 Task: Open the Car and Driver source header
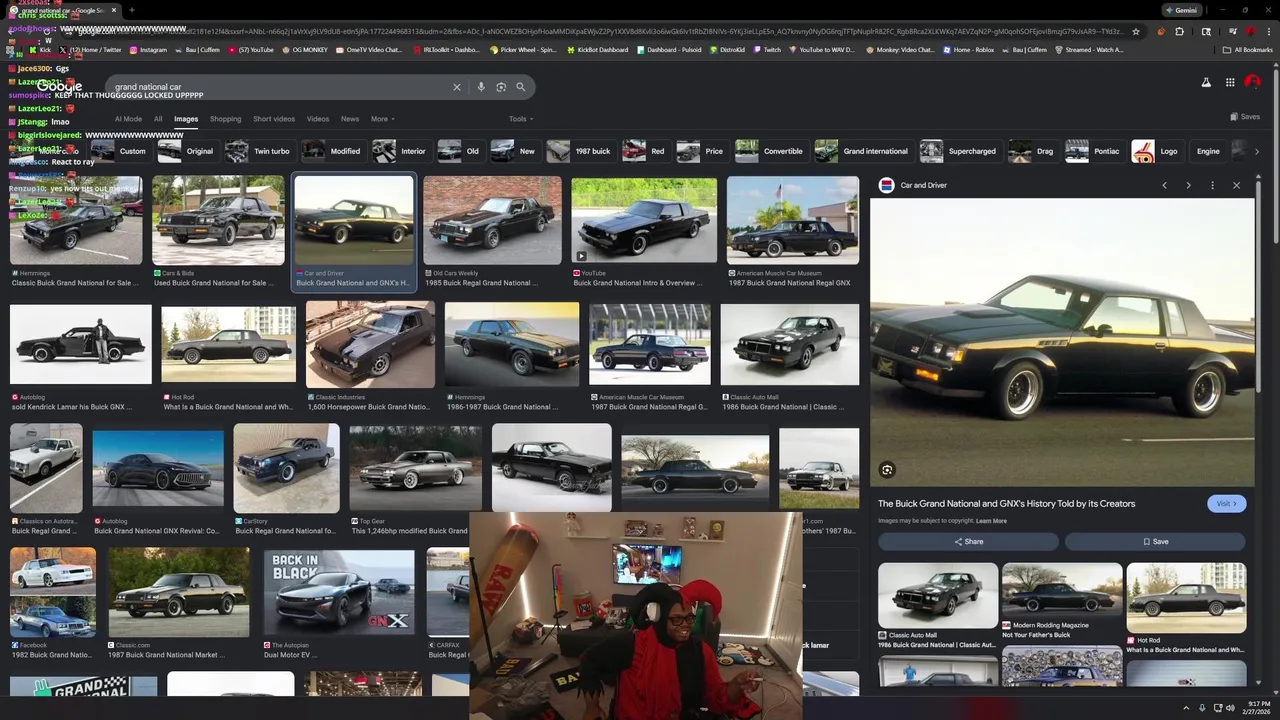pyautogui.click(x=913, y=185)
